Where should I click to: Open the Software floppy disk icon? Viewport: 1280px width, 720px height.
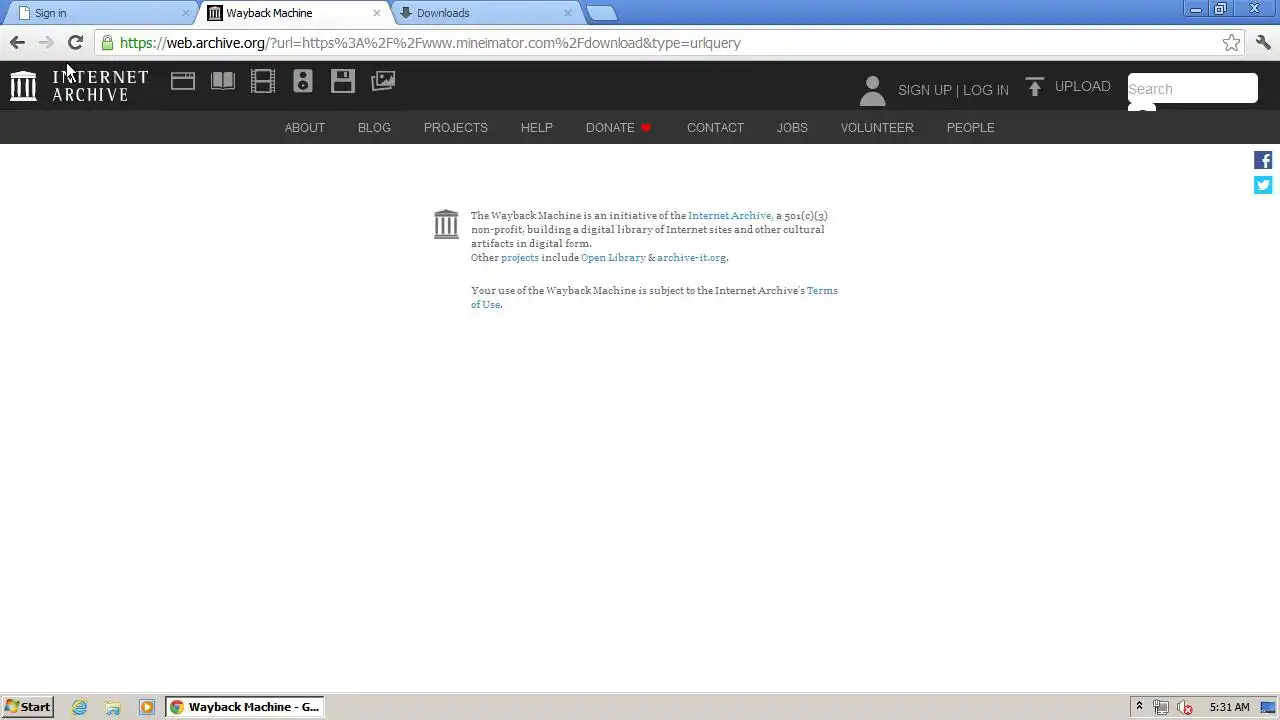[x=343, y=81]
